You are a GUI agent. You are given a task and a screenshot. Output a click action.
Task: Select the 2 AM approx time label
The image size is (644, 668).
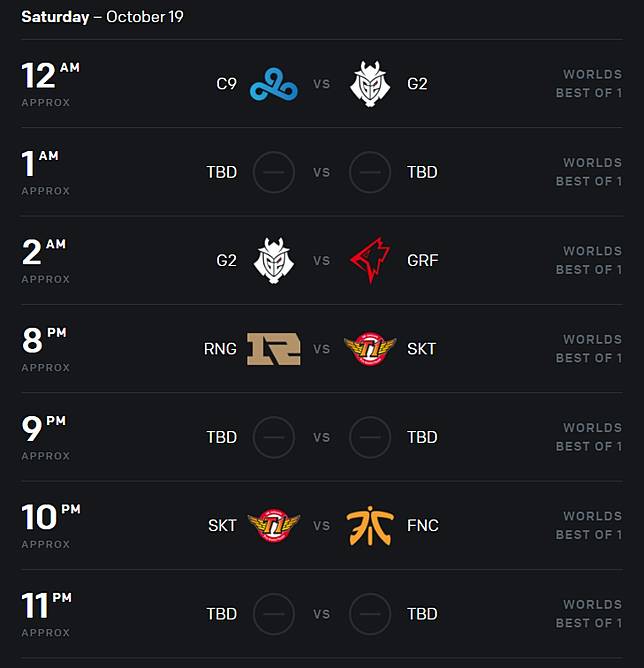pyautogui.click(x=45, y=258)
